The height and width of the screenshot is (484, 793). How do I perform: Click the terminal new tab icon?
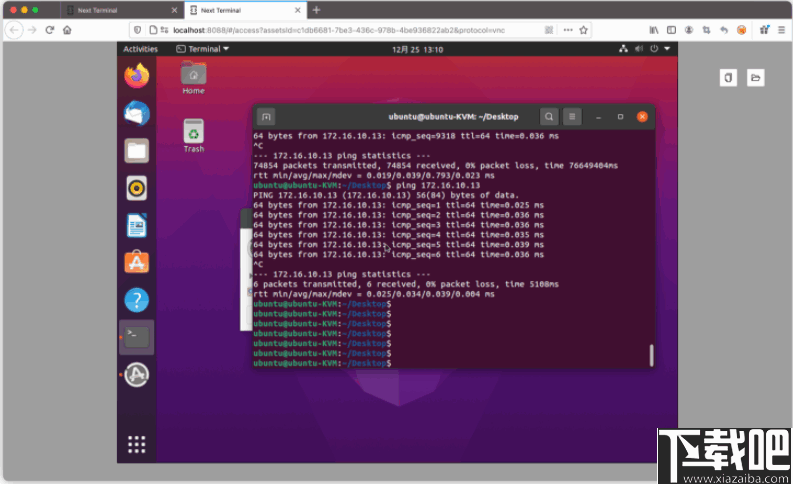pos(266,117)
